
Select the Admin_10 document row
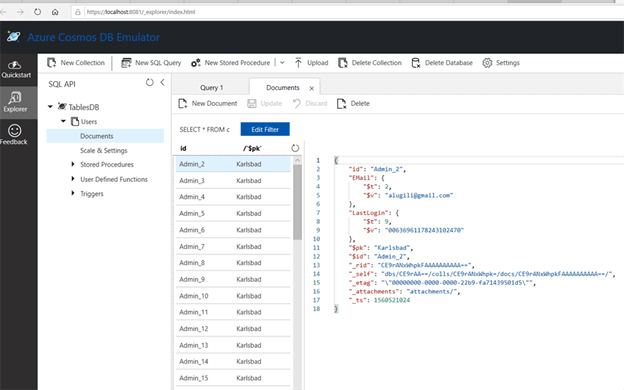point(233,296)
